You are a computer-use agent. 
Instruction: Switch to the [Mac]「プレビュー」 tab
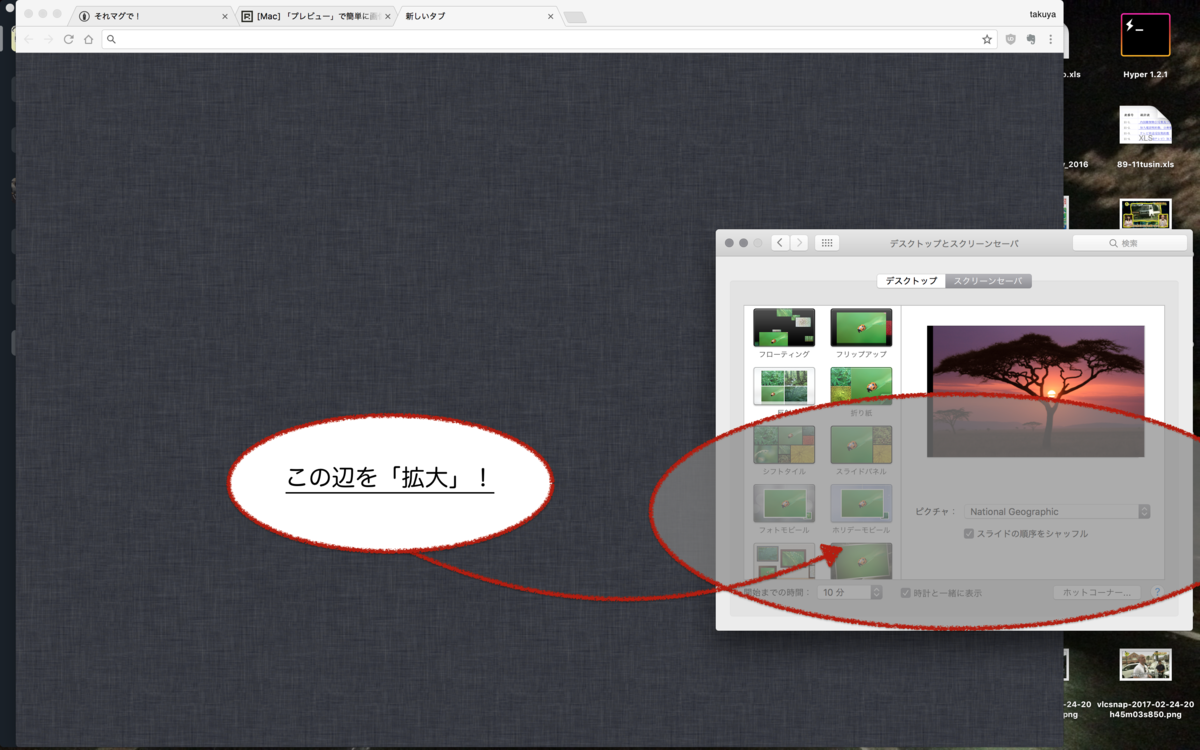(315, 16)
